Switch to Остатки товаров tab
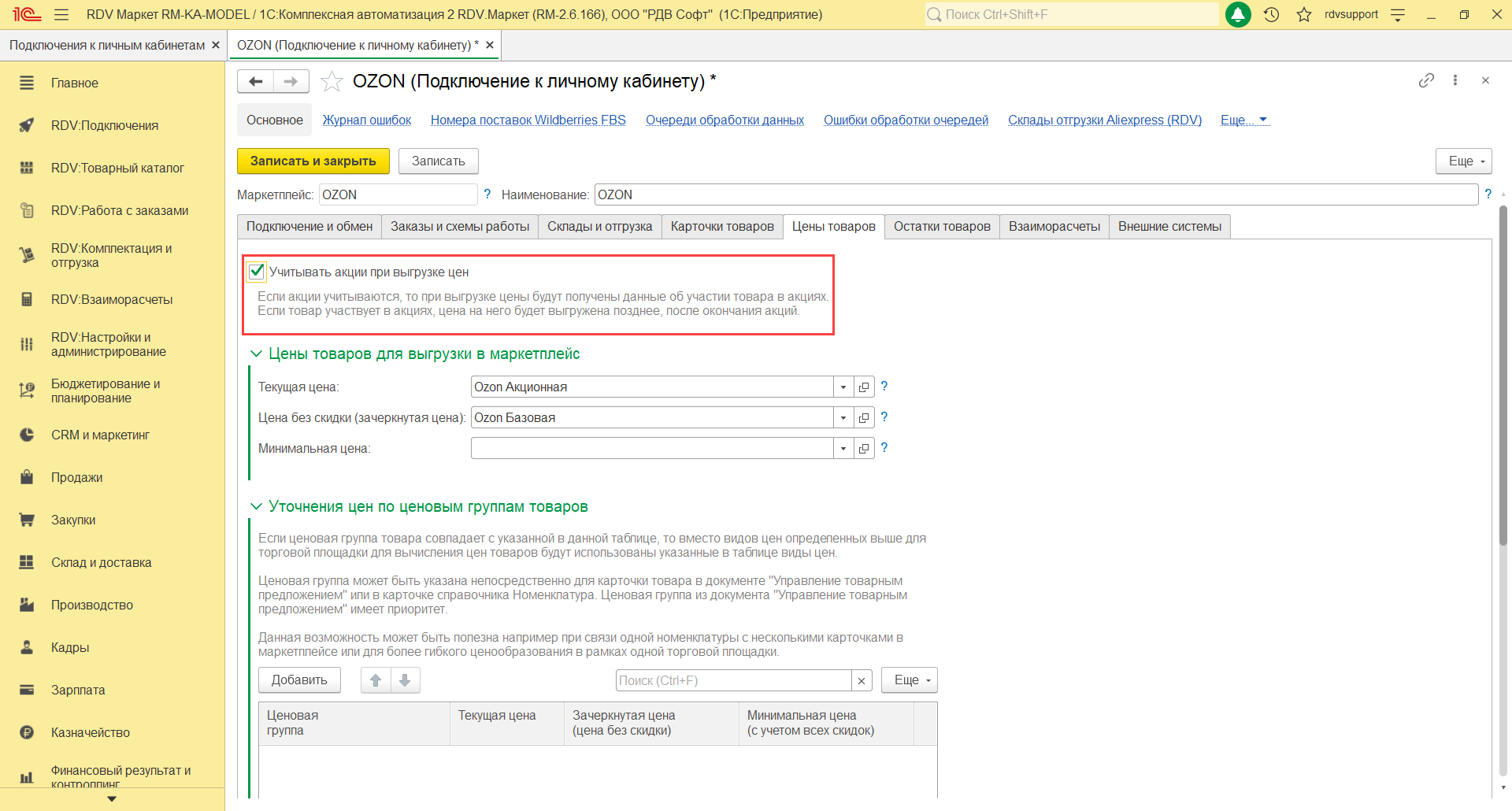The height and width of the screenshot is (811, 1512). (x=942, y=227)
